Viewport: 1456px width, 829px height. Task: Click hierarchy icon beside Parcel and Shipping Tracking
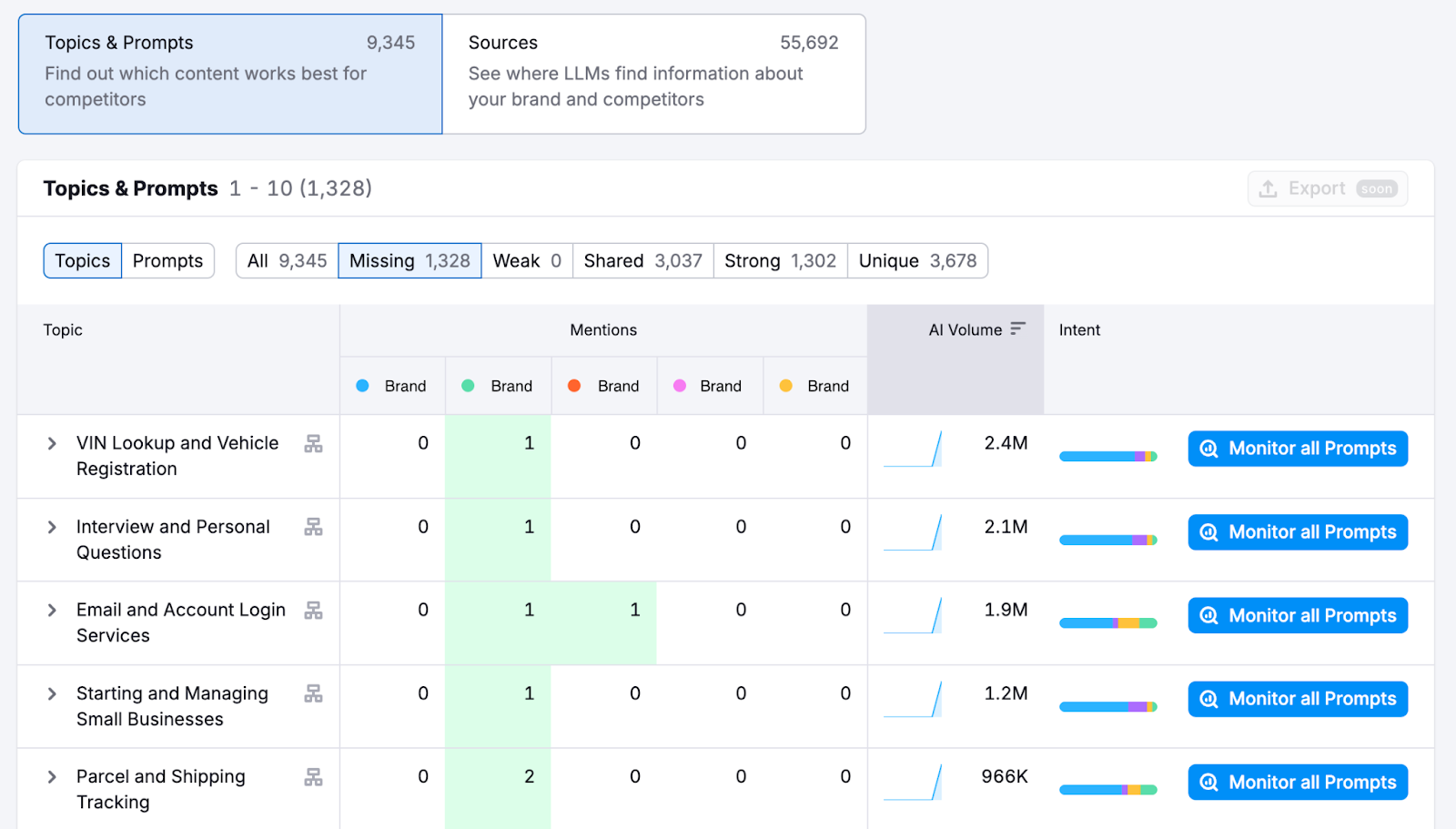tap(313, 777)
